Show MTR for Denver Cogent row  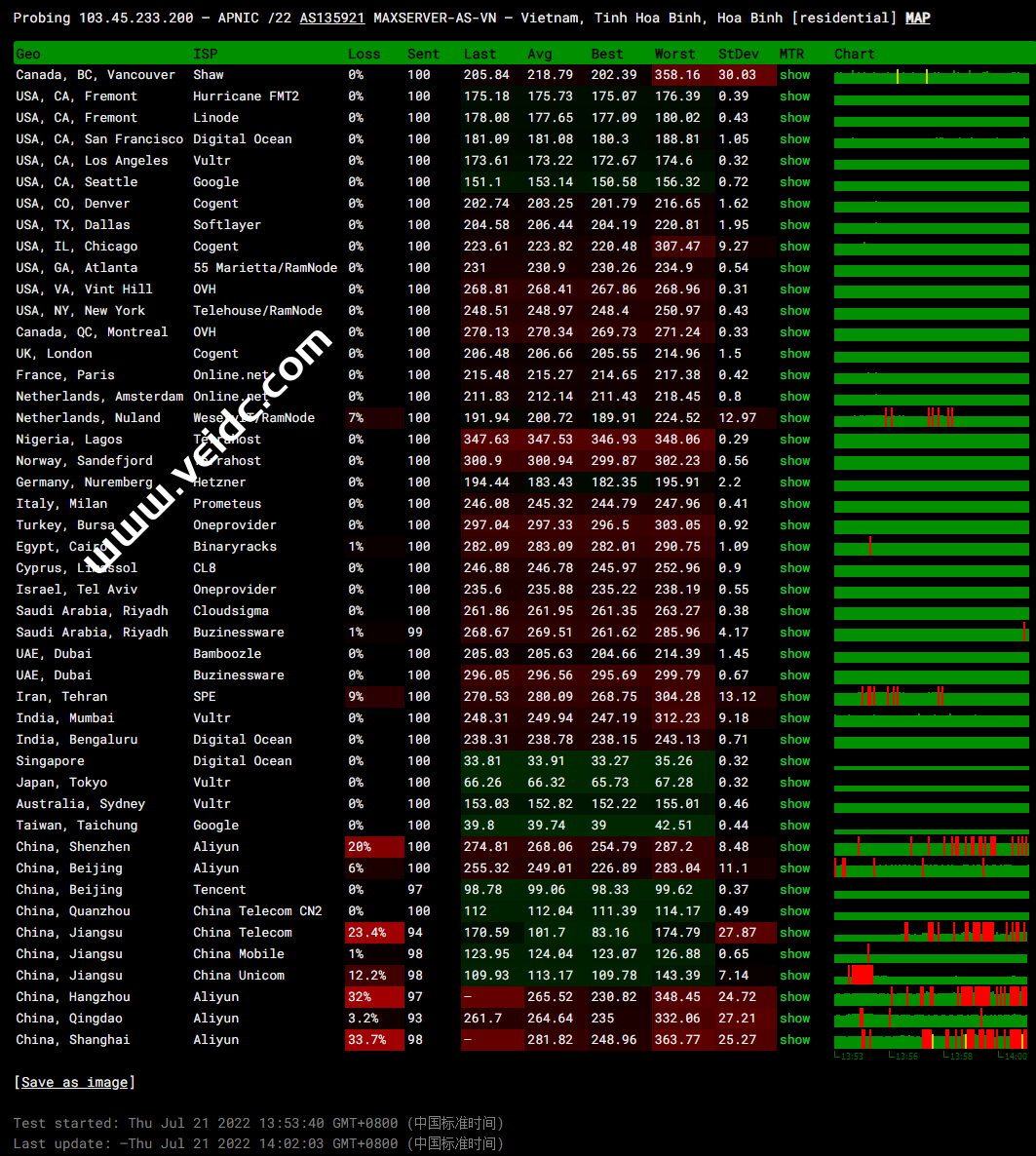pos(795,204)
